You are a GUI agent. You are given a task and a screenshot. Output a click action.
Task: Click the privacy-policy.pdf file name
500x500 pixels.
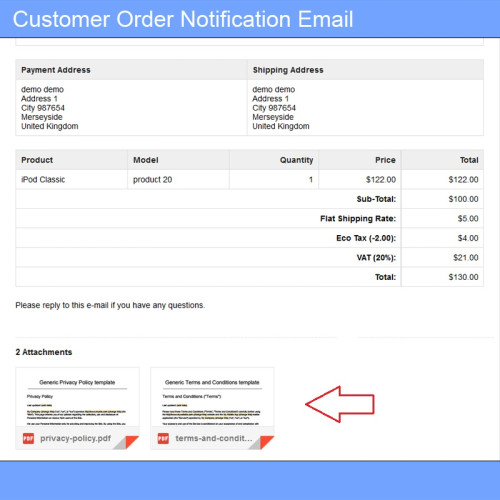pos(76,438)
